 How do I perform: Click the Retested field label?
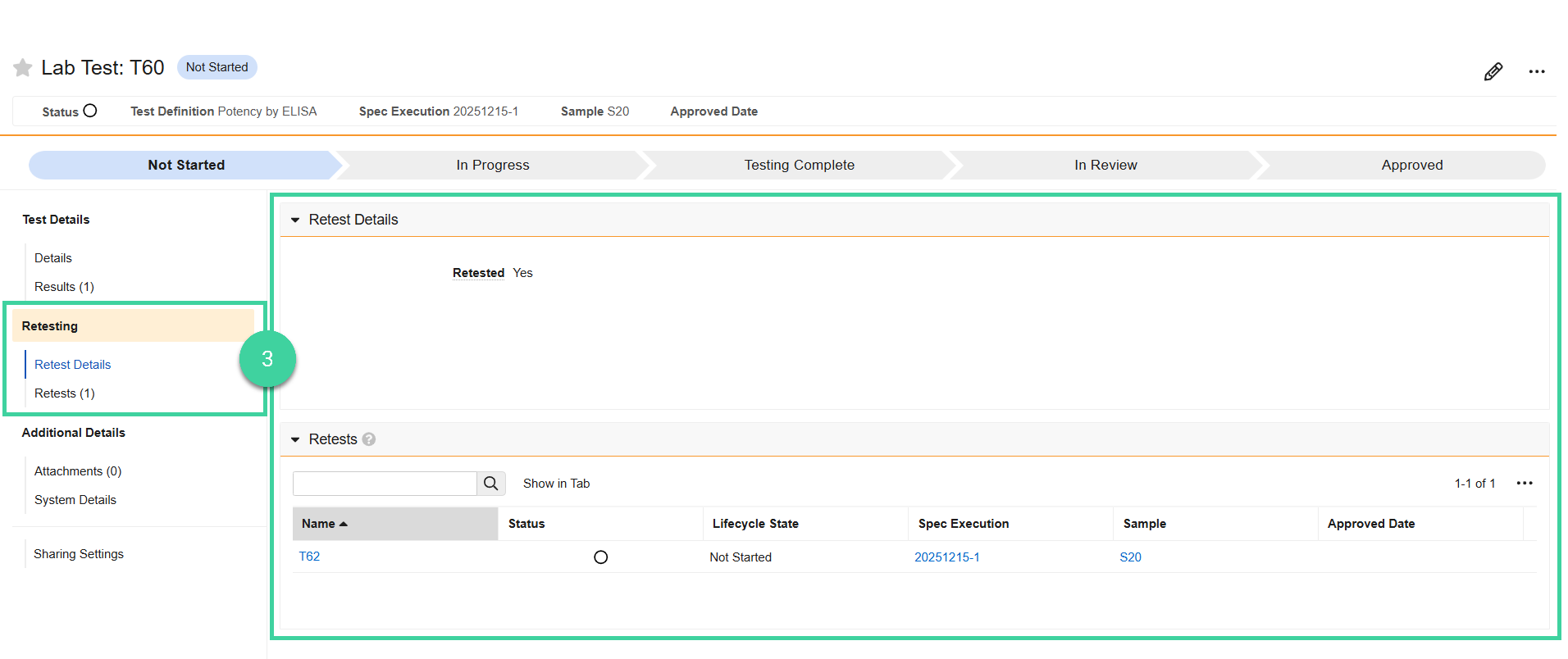(x=478, y=273)
